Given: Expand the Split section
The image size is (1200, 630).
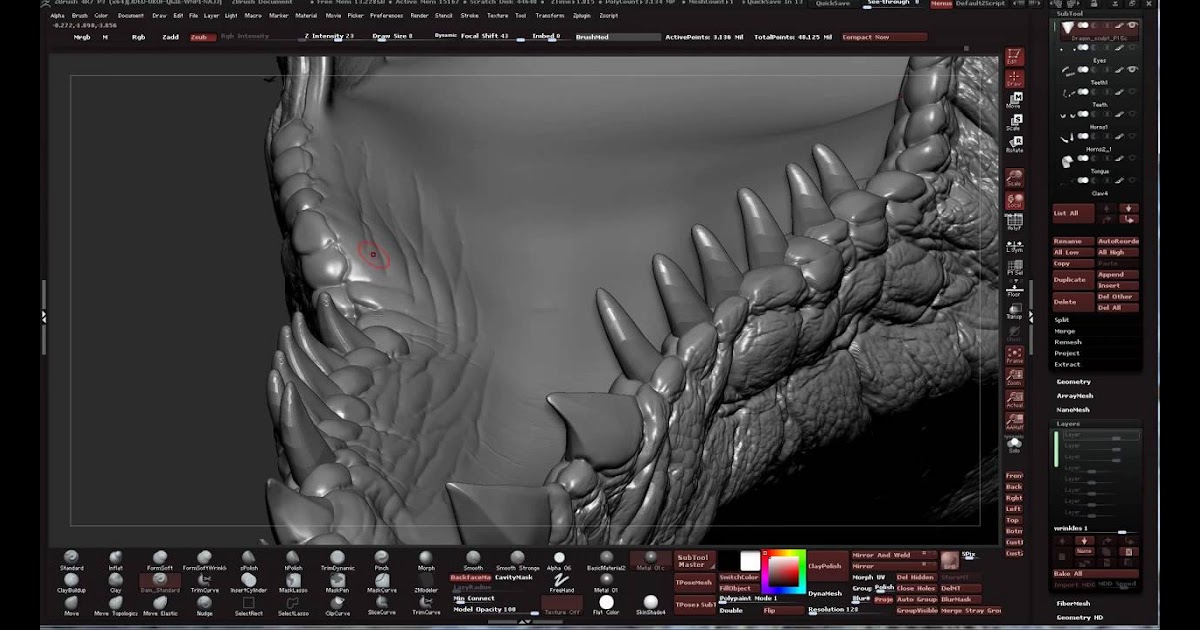Looking at the screenshot, I should click(1062, 320).
